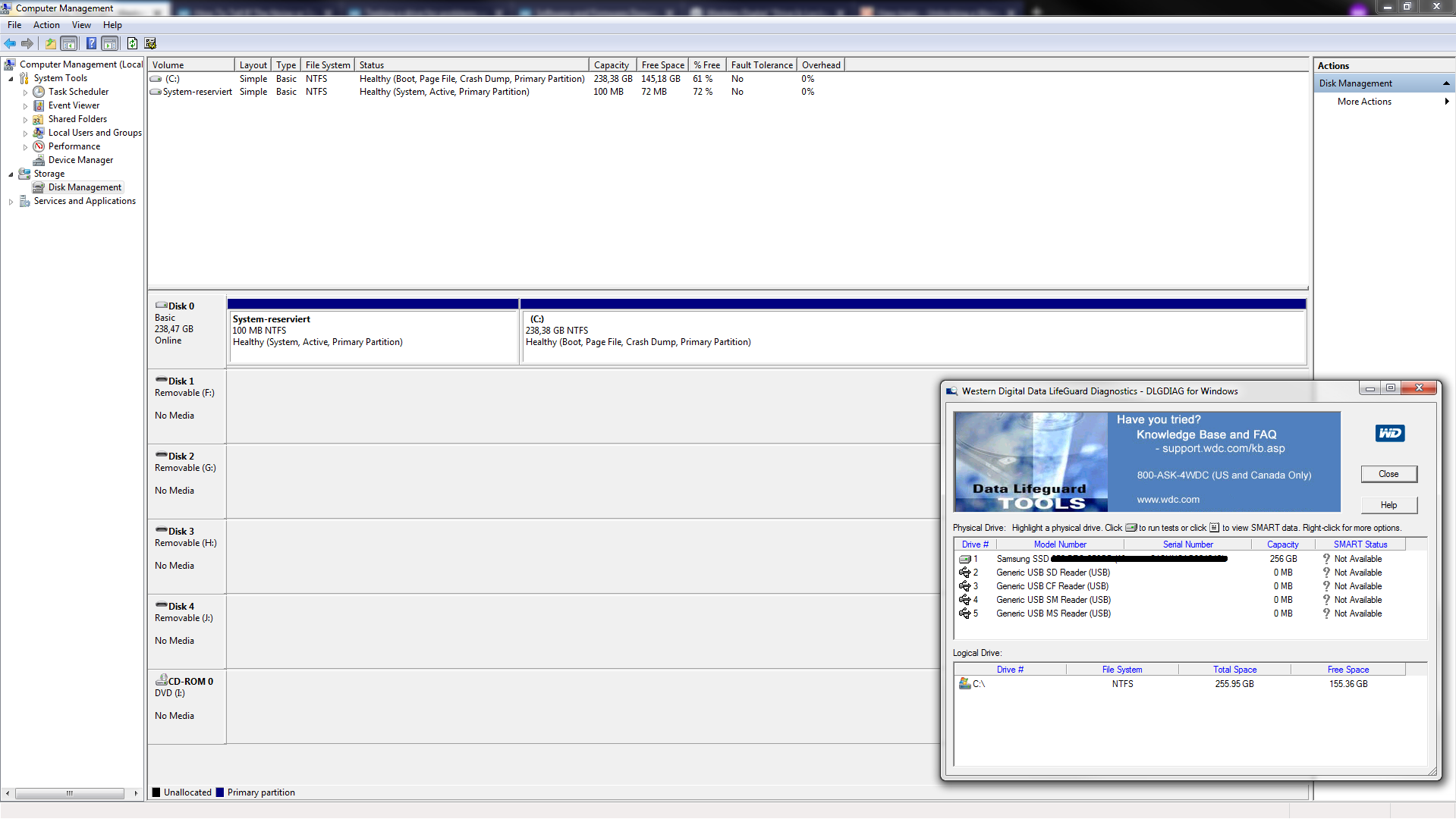Expand the Local Users and Groups node

tap(25, 133)
